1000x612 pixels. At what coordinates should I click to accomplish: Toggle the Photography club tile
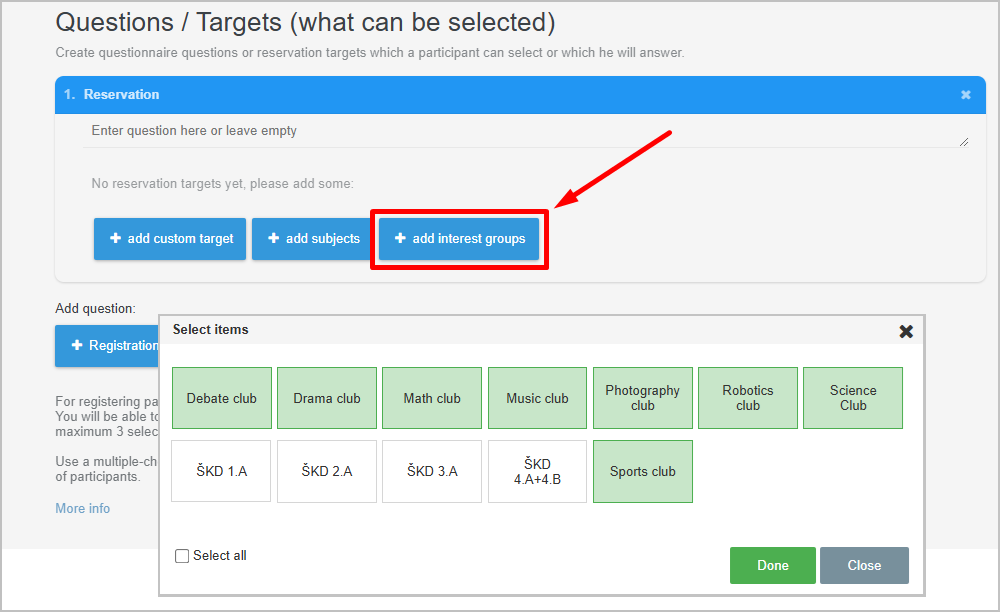click(642, 398)
